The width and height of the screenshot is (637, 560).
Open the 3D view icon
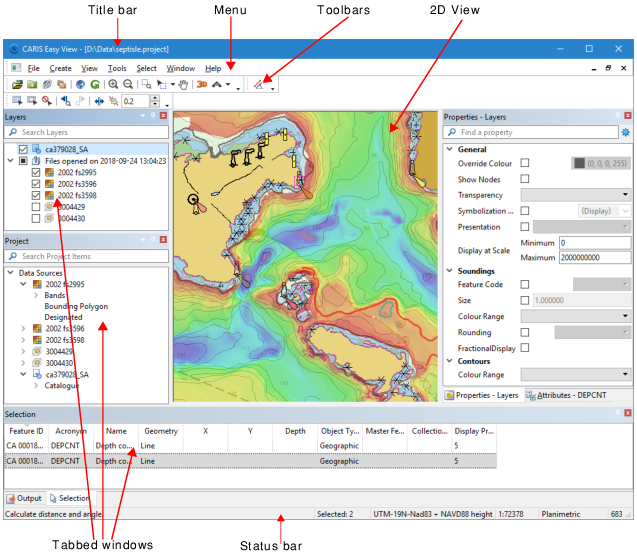point(203,86)
